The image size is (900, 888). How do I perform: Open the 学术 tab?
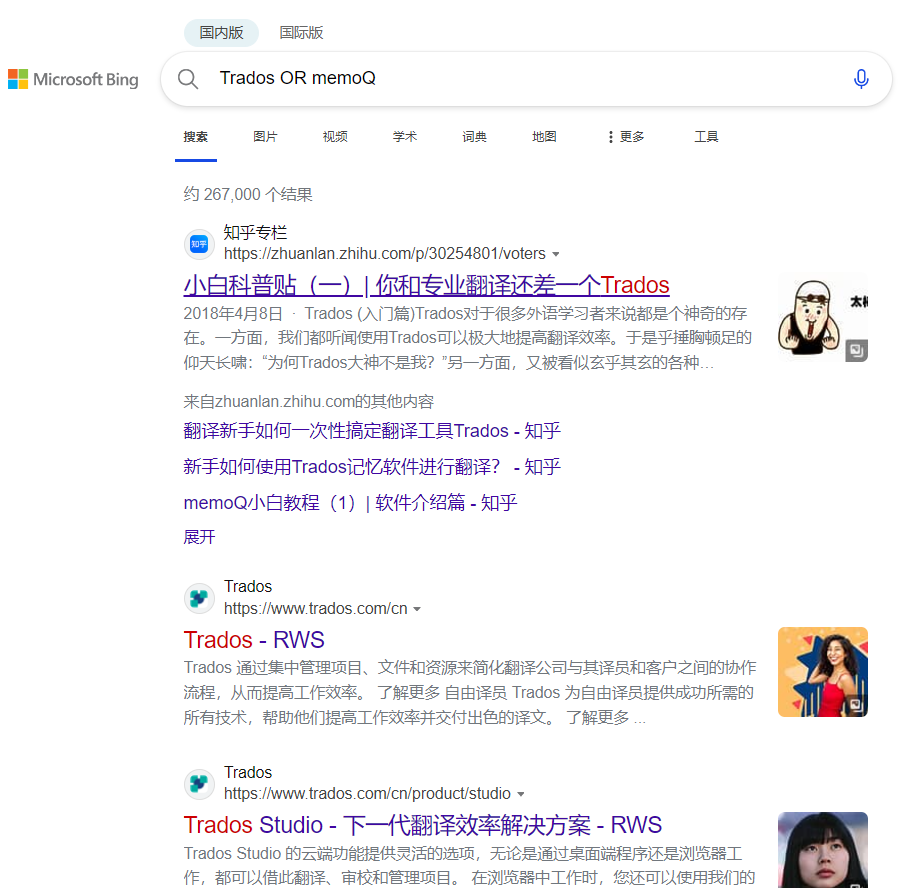pyautogui.click(x=405, y=137)
